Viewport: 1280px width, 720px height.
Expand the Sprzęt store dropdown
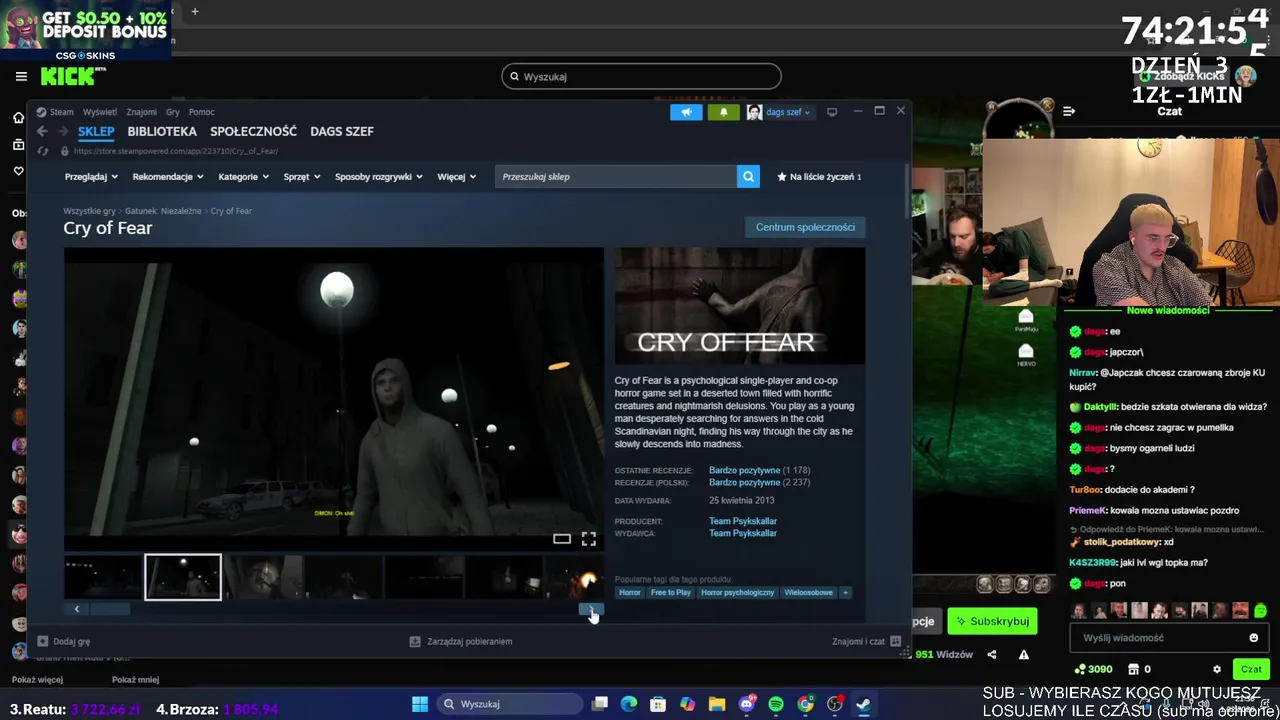302,177
